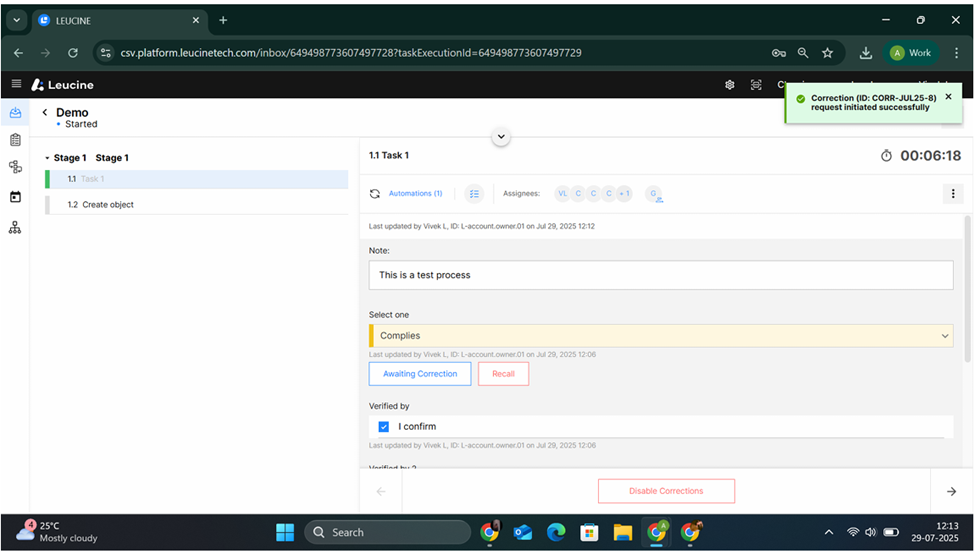
Task: Click the Recall button
Action: tap(503, 374)
